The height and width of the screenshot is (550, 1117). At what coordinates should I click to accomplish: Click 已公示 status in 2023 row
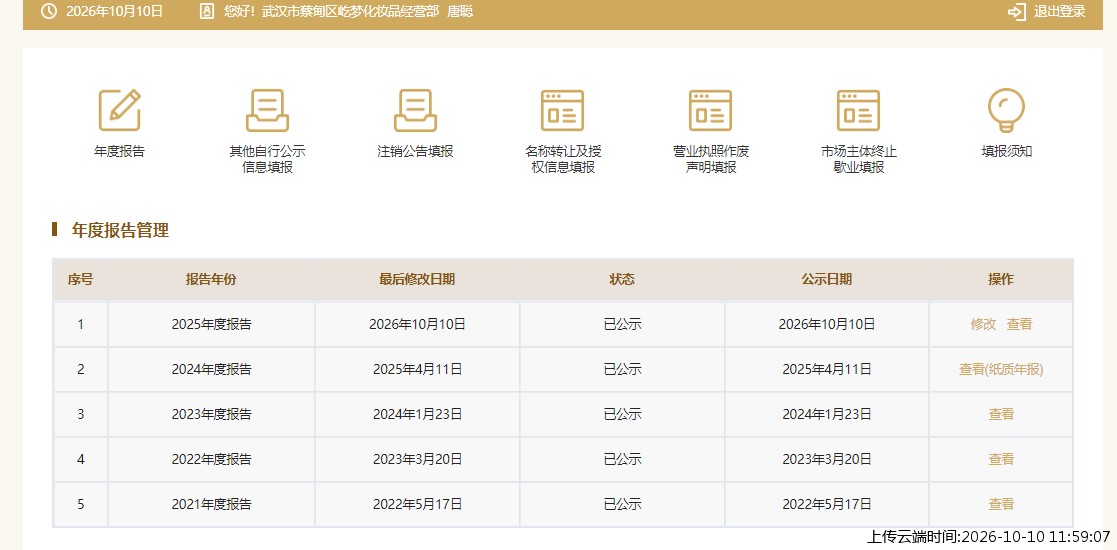tap(623, 414)
